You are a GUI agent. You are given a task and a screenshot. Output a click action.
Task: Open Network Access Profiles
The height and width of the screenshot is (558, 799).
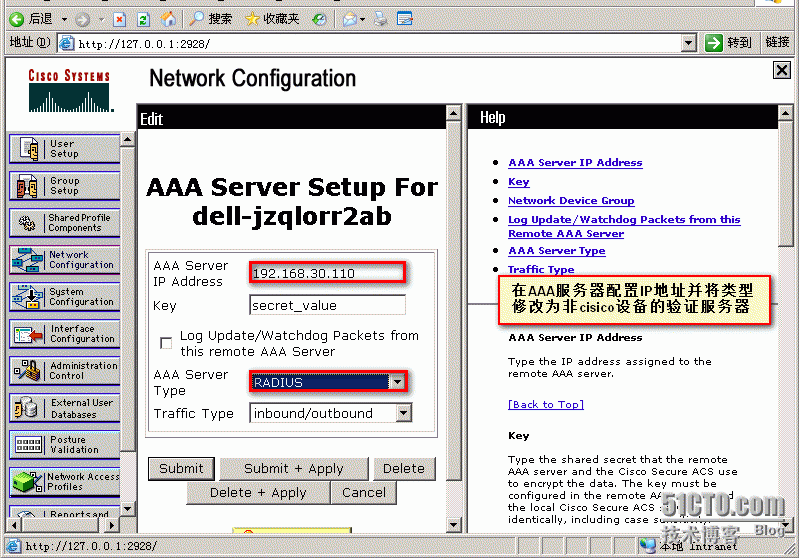click(x=65, y=482)
